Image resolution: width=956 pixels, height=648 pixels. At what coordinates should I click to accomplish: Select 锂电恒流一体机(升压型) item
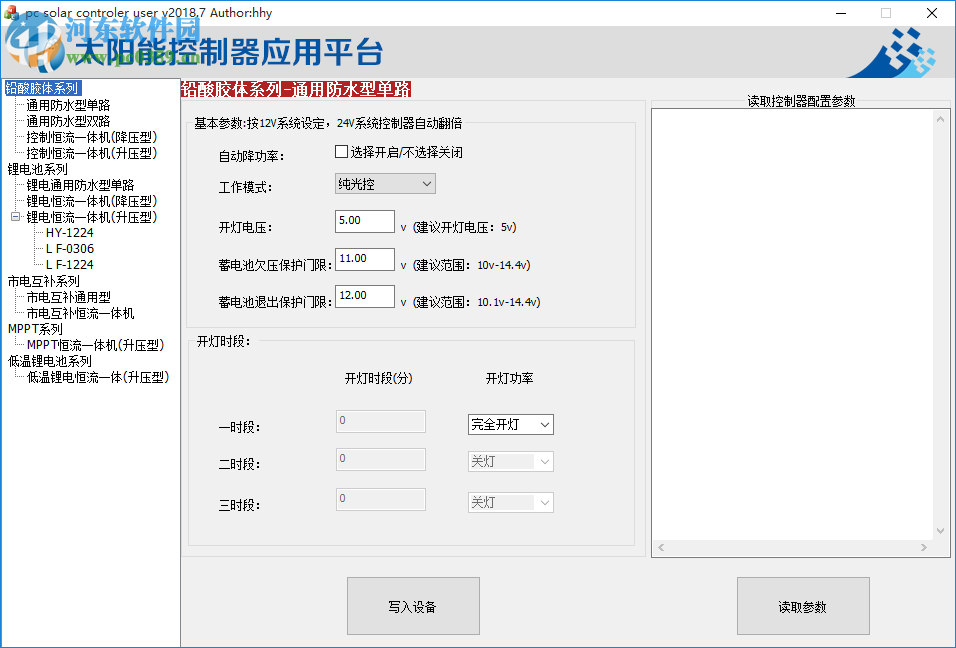click(91, 216)
